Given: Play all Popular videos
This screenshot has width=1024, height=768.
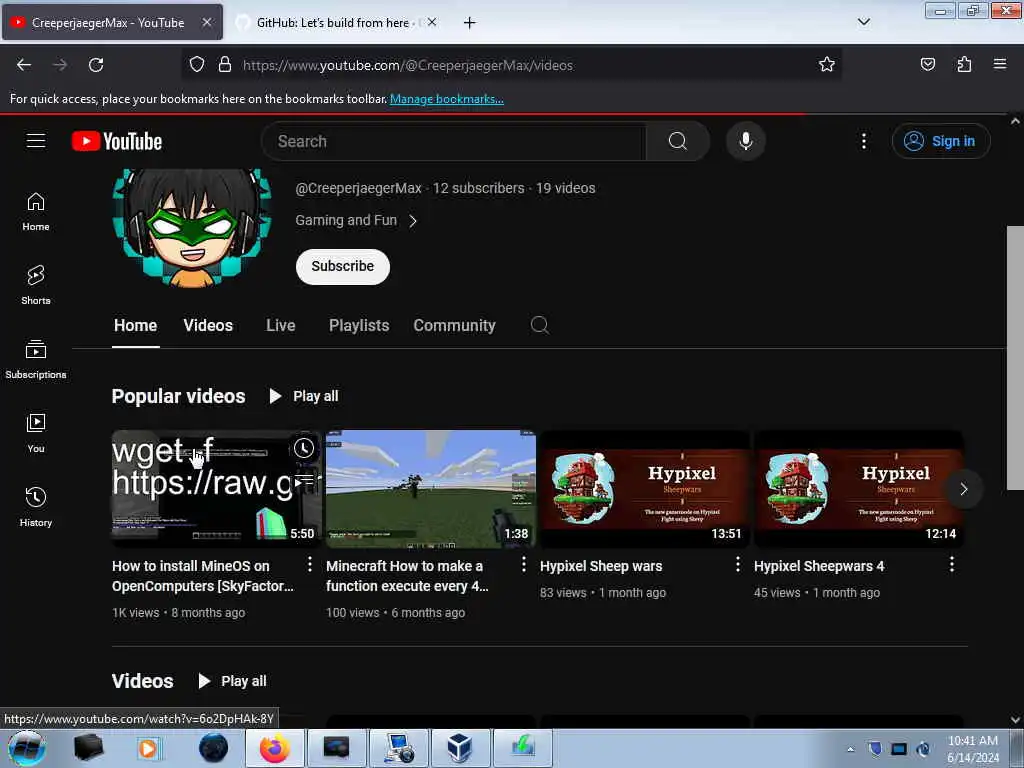Looking at the screenshot, I should tap(304, 396).
